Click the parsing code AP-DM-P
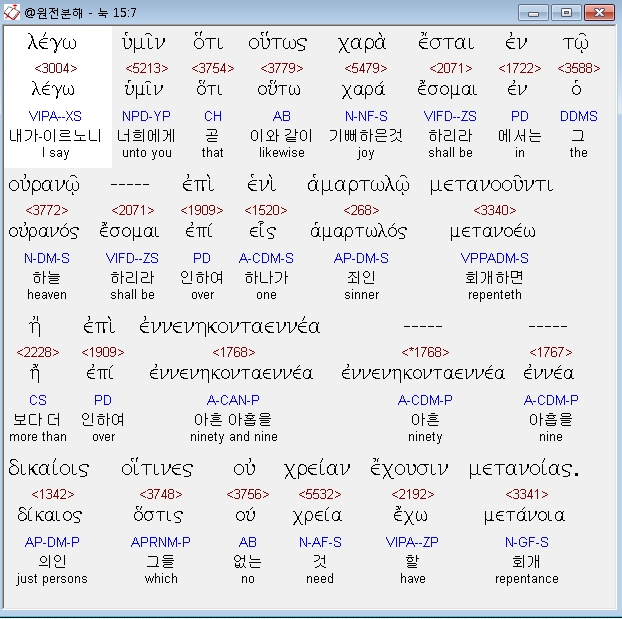 pos(52,542)
